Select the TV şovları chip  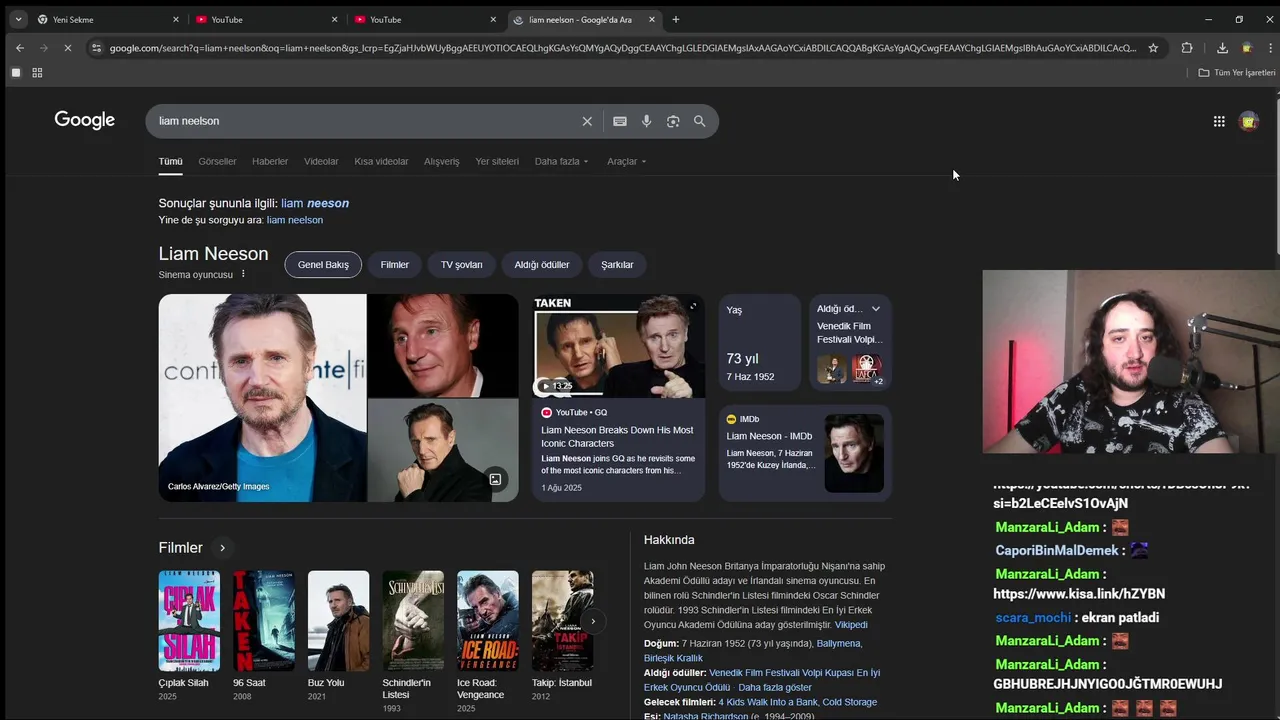462,265
